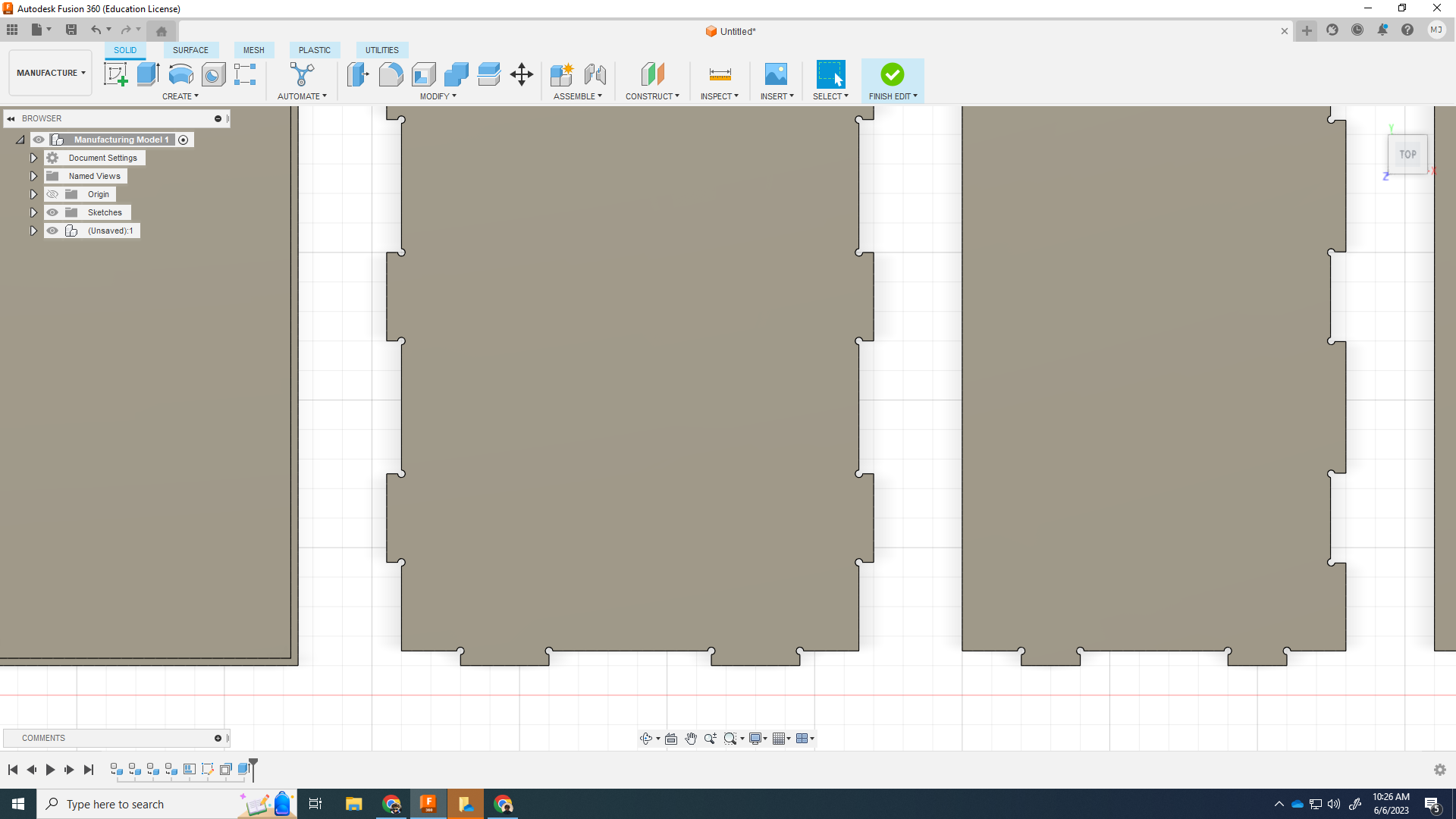The width and height of the screenshot is (1456, 819).
Task: Click the Measure ruler icon
Action: (720, 74)
